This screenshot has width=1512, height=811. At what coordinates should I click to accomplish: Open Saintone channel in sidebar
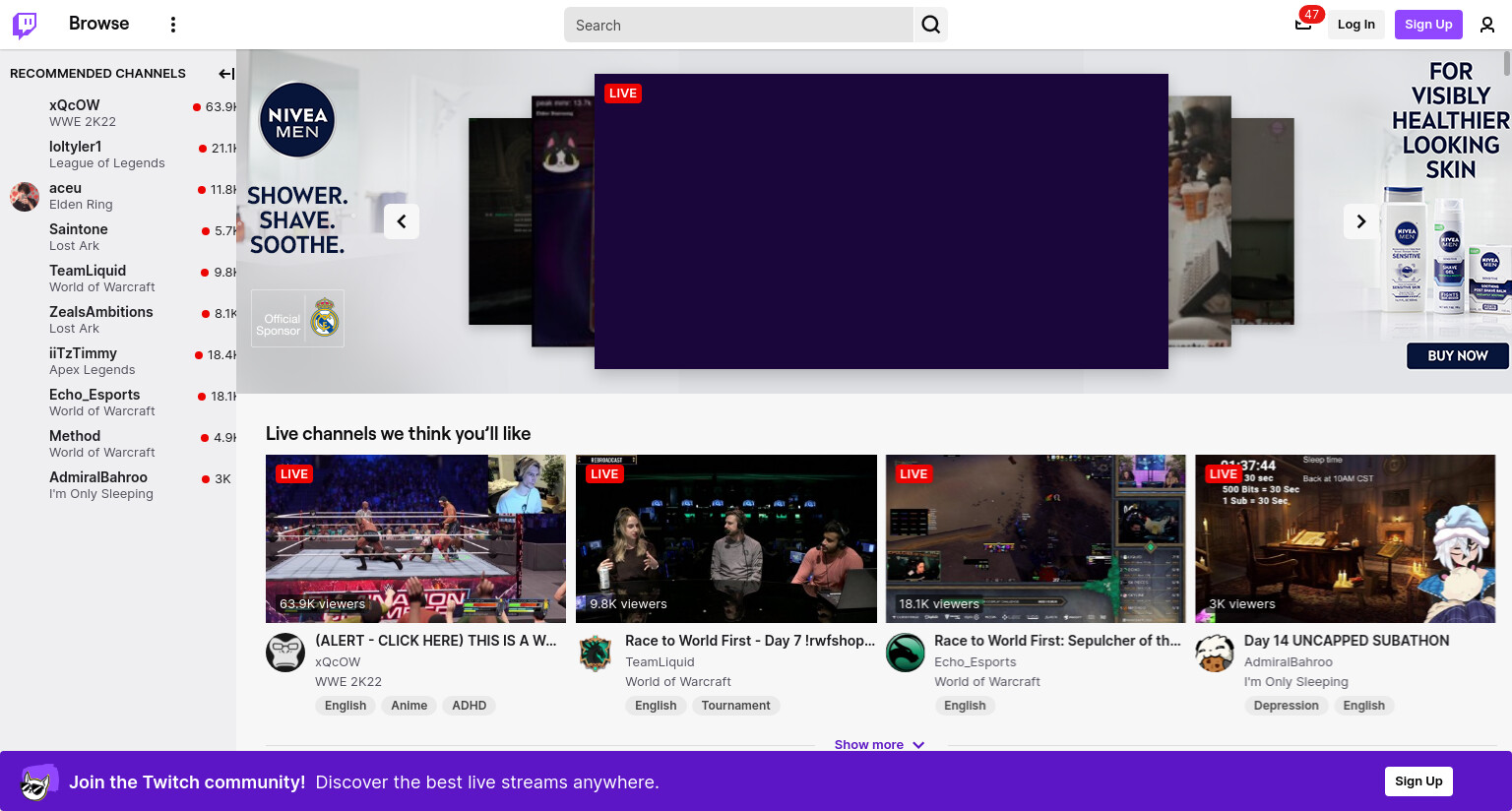tap(118, 237)
